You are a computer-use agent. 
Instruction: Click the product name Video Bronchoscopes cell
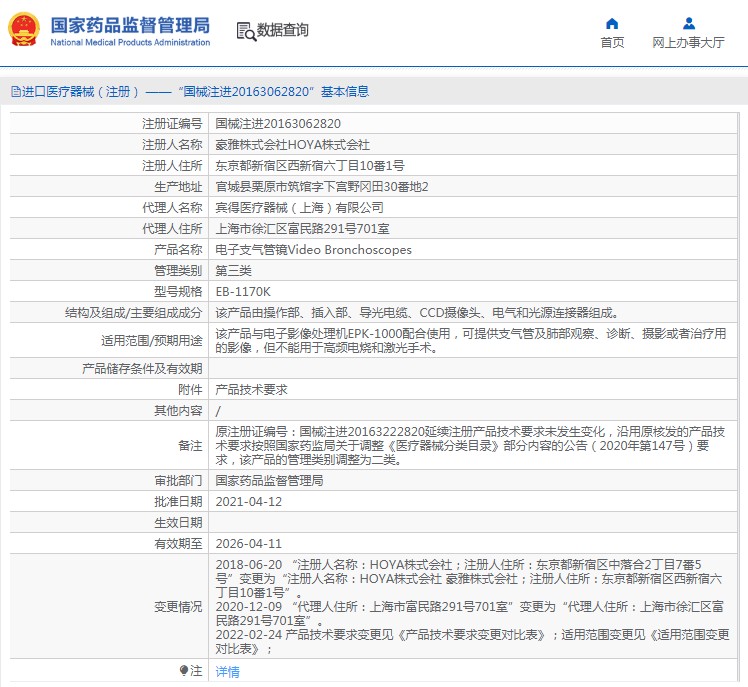pos(314,250)
